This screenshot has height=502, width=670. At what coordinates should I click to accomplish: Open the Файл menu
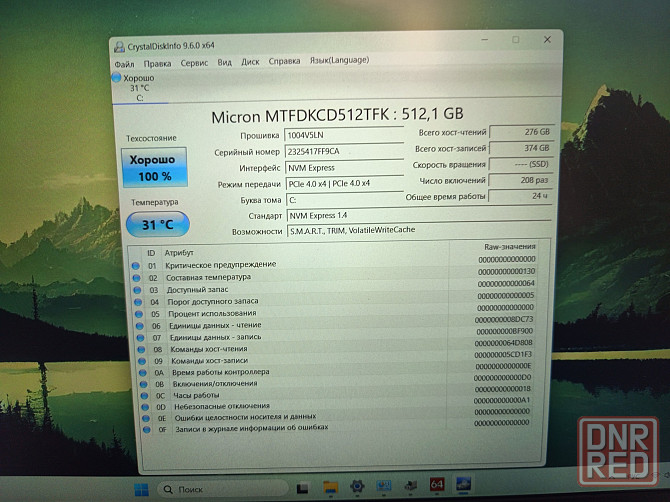124,64
